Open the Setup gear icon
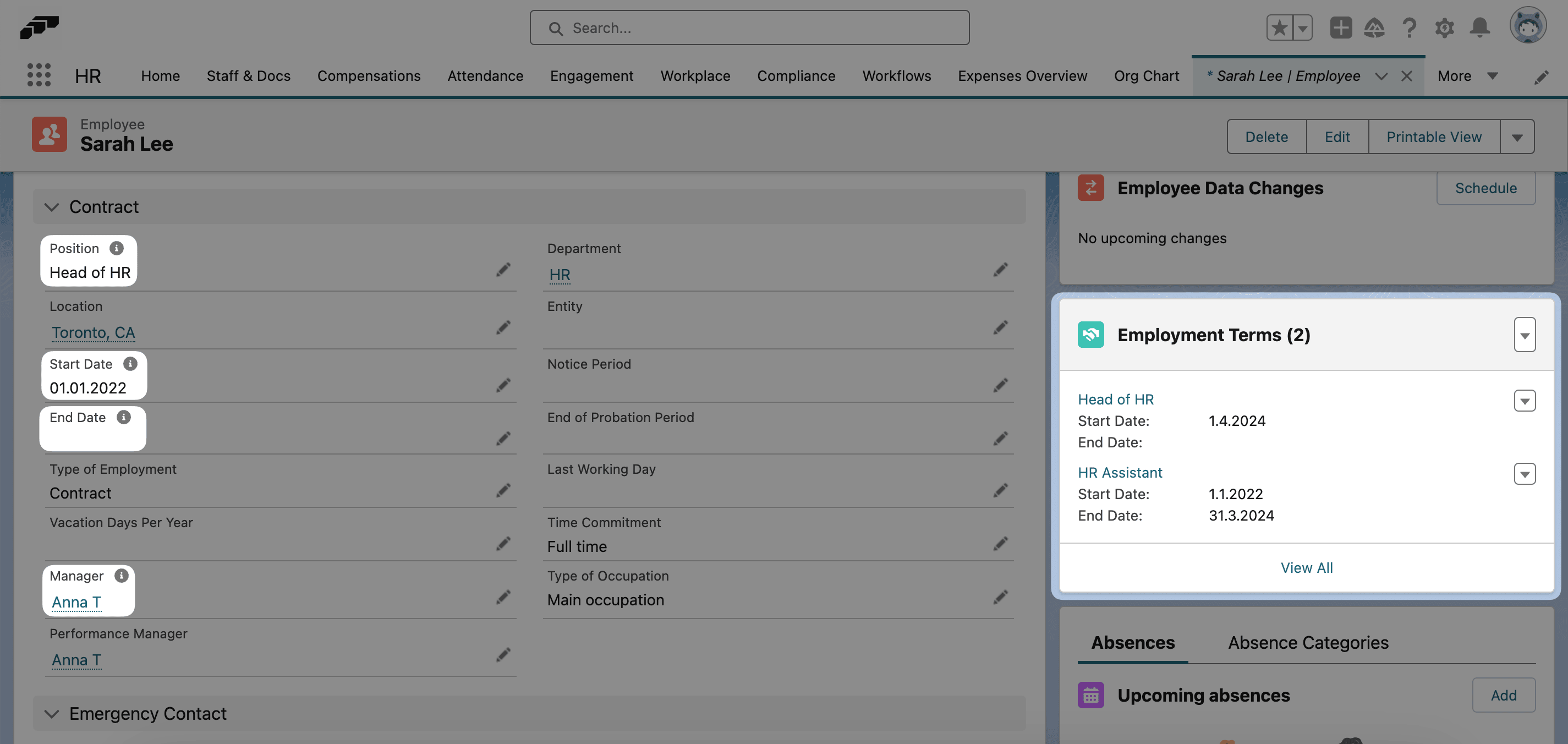 (1444, 28)
